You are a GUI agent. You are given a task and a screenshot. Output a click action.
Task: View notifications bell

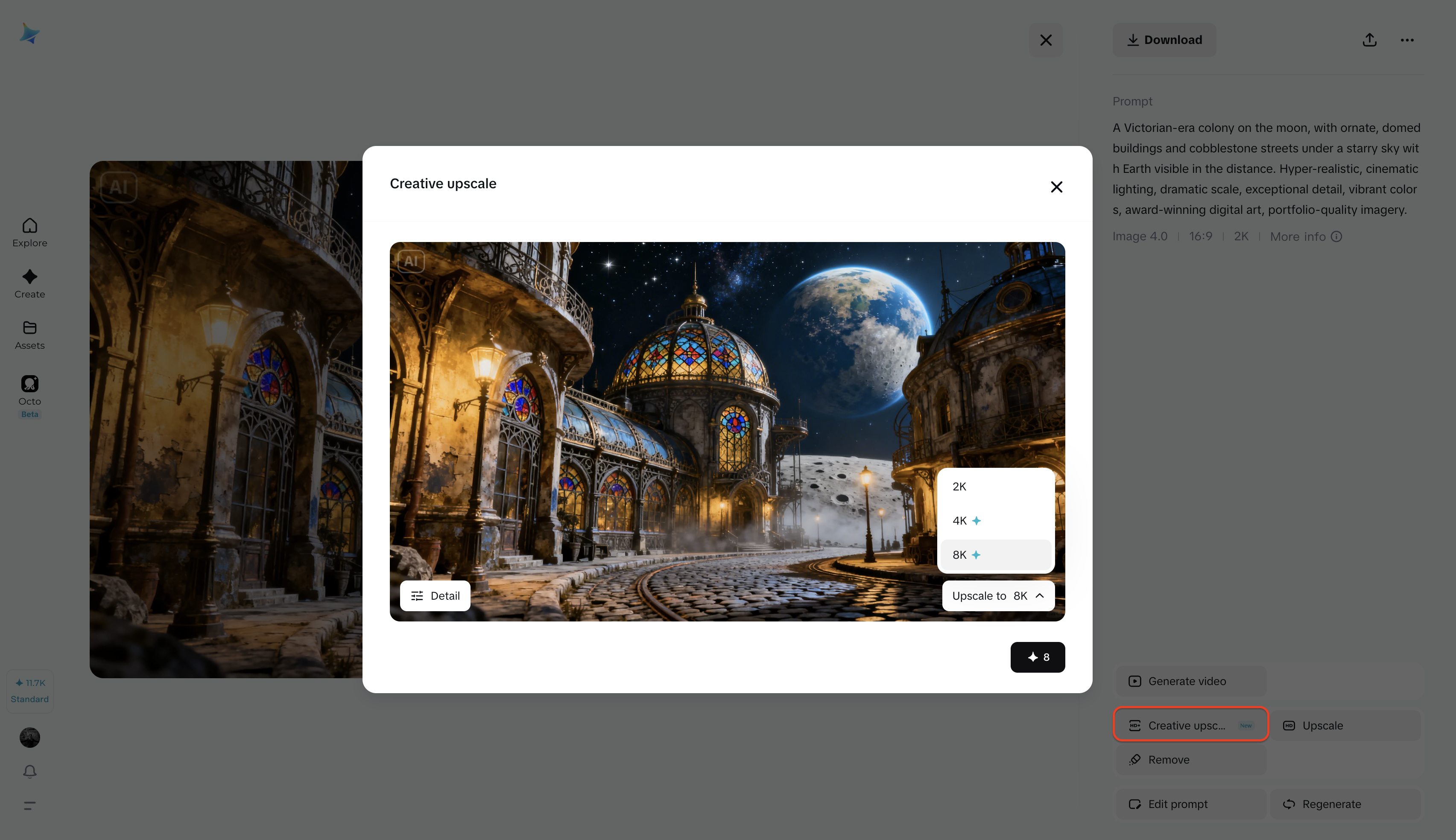pos(29,771)
